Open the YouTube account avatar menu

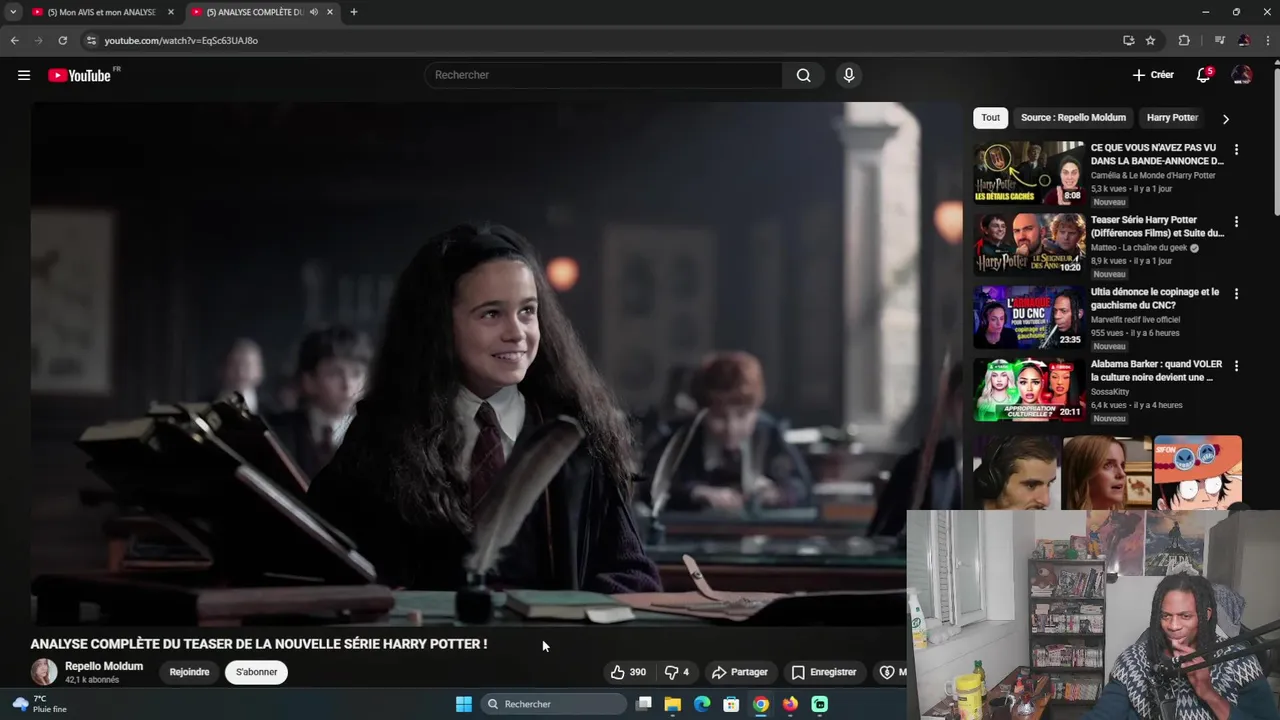point(1242,75)
